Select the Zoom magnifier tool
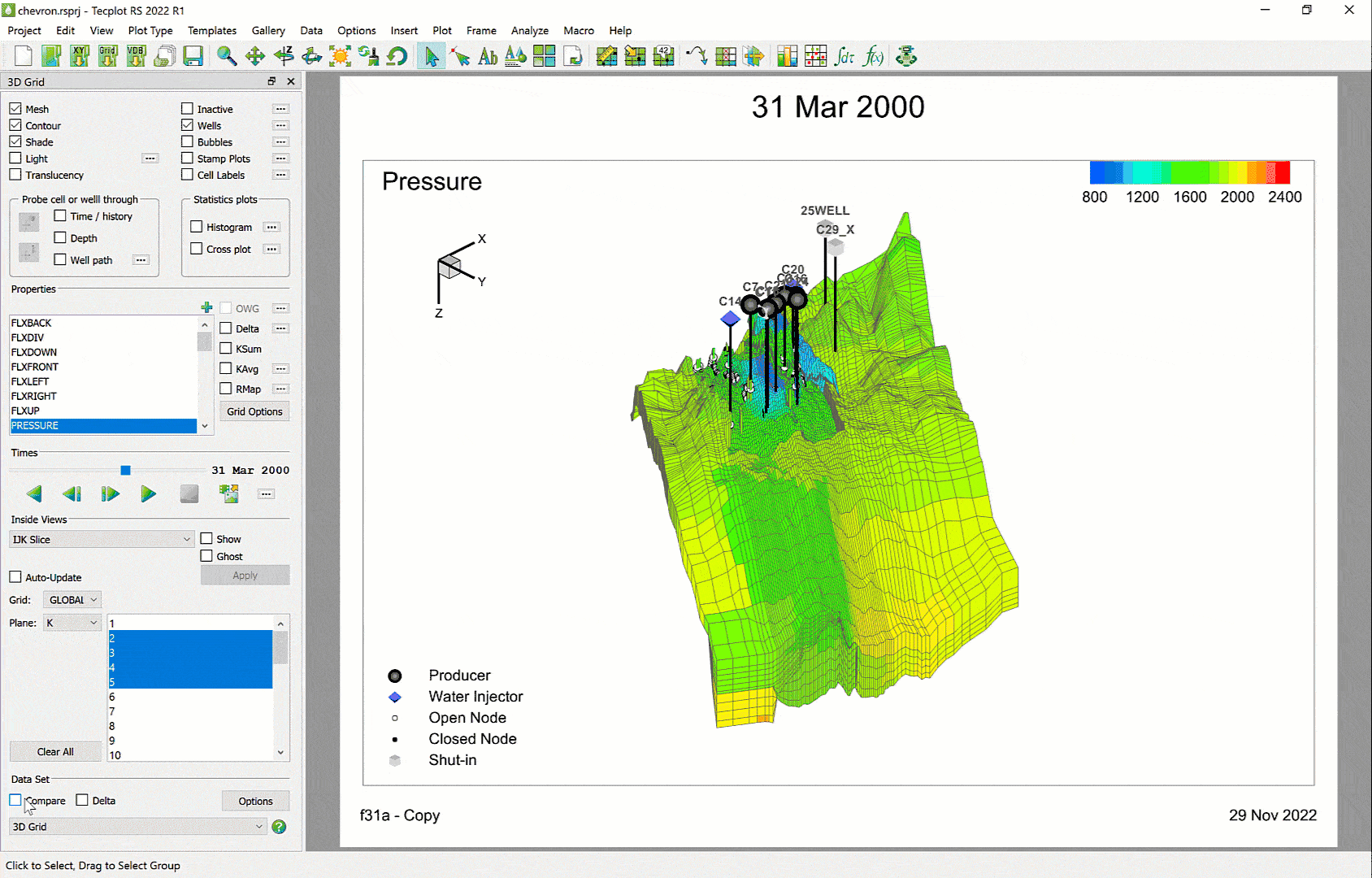This screenshot has width=1372, height=878. pos(227,56)
